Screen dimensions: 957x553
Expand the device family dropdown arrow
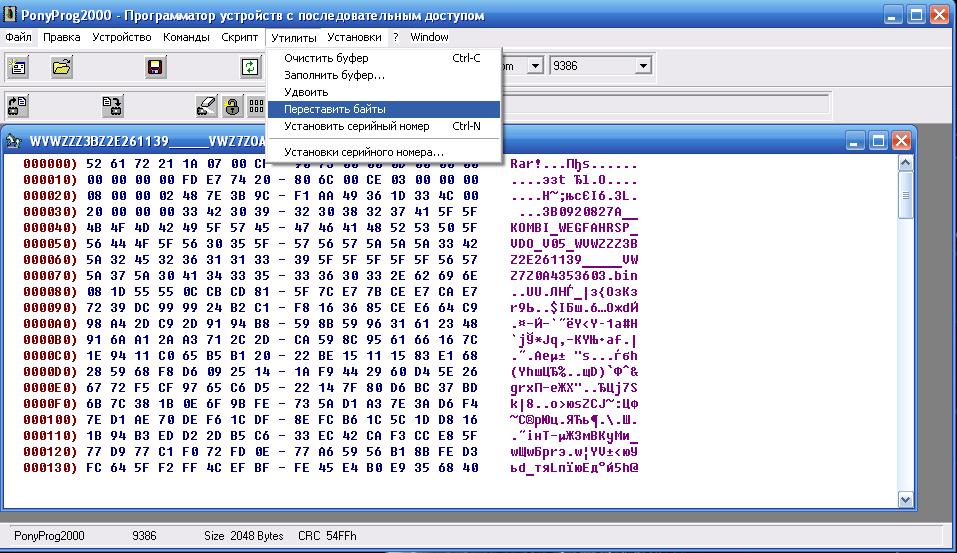click(535, 66)
